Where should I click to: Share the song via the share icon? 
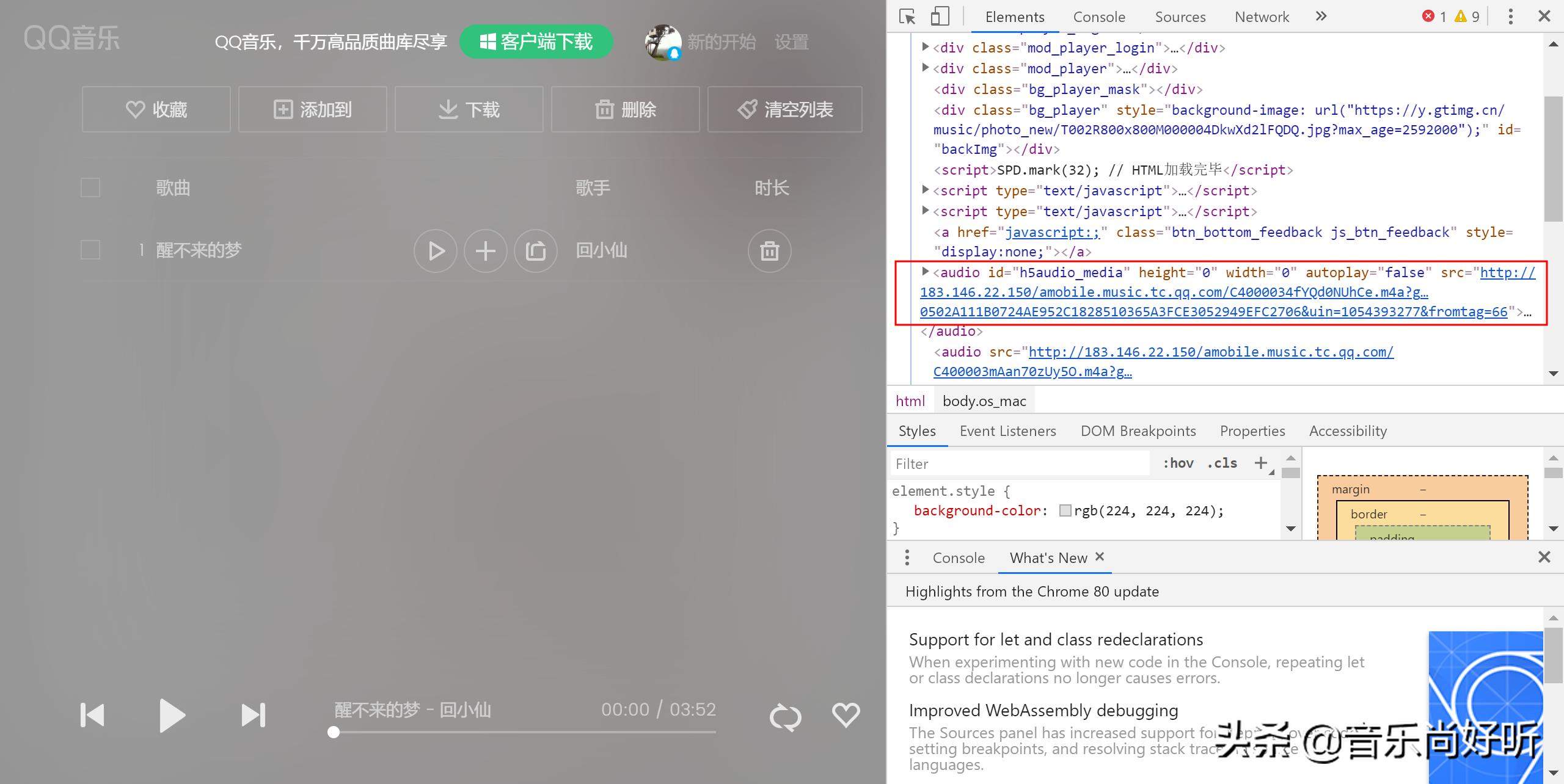536,251
